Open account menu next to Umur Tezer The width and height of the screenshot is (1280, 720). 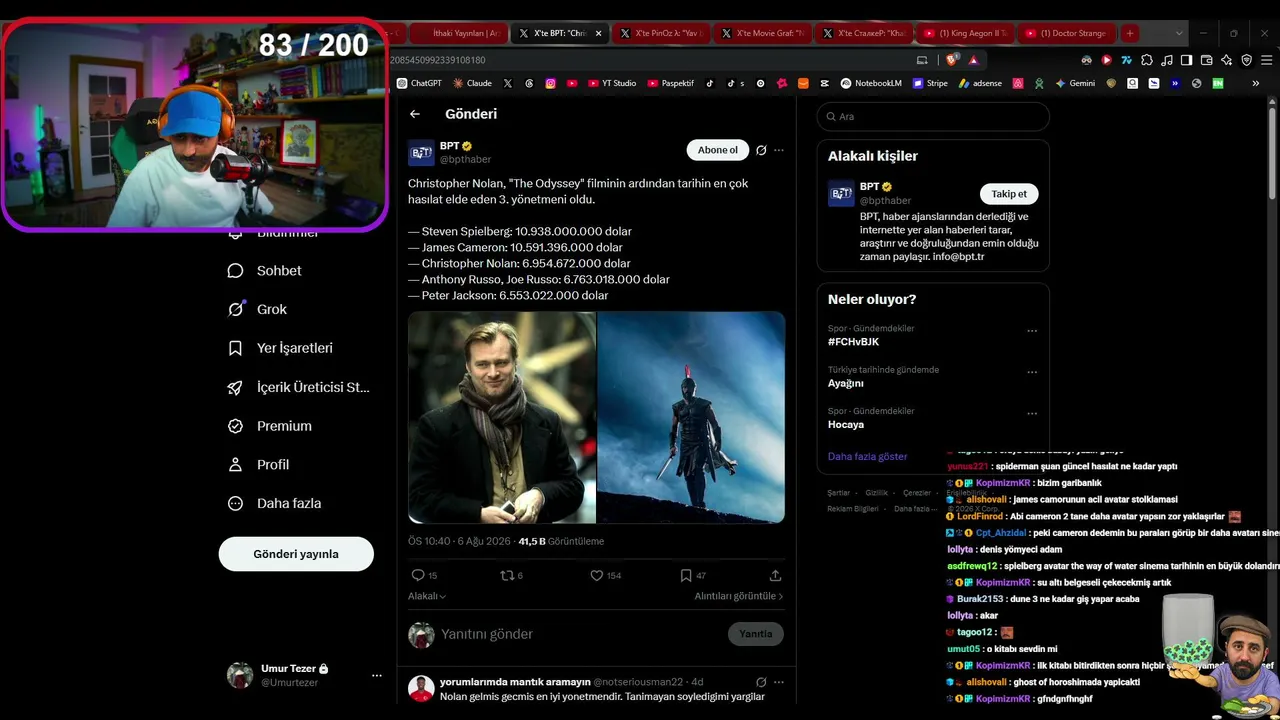pos(377,675)
